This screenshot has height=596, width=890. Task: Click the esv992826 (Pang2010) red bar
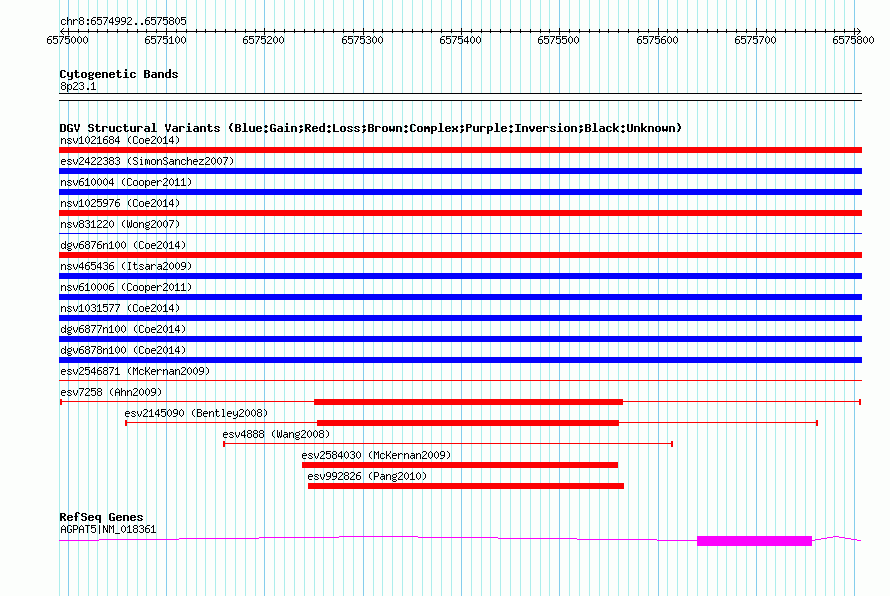click(x=466, y=486)
